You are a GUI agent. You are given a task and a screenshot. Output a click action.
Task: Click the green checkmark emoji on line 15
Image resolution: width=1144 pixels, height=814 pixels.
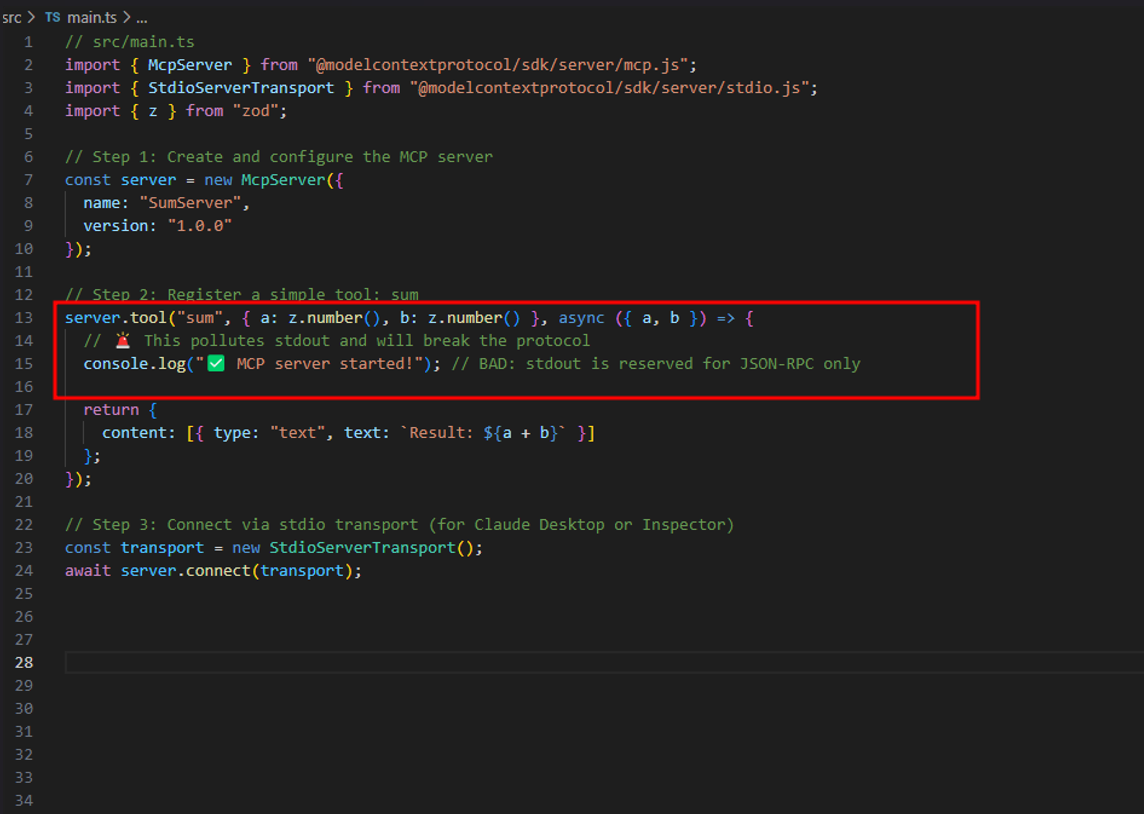point(216,364)
